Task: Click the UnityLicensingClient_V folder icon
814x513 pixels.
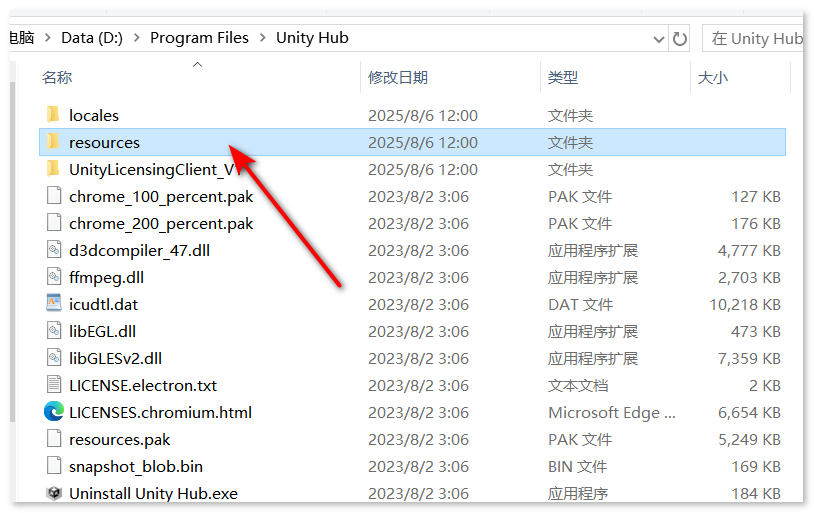Action: [x=53, y=169]
